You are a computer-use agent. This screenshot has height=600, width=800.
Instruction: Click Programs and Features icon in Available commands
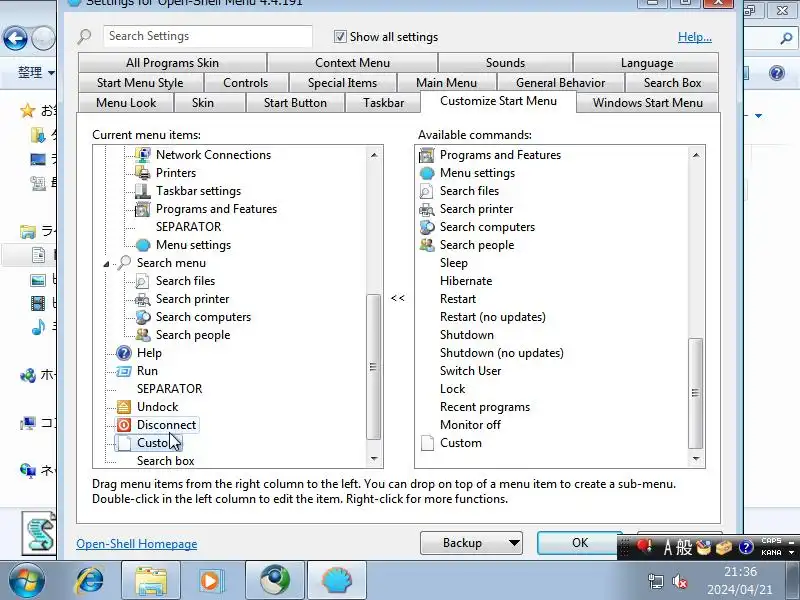coord(427,155)
